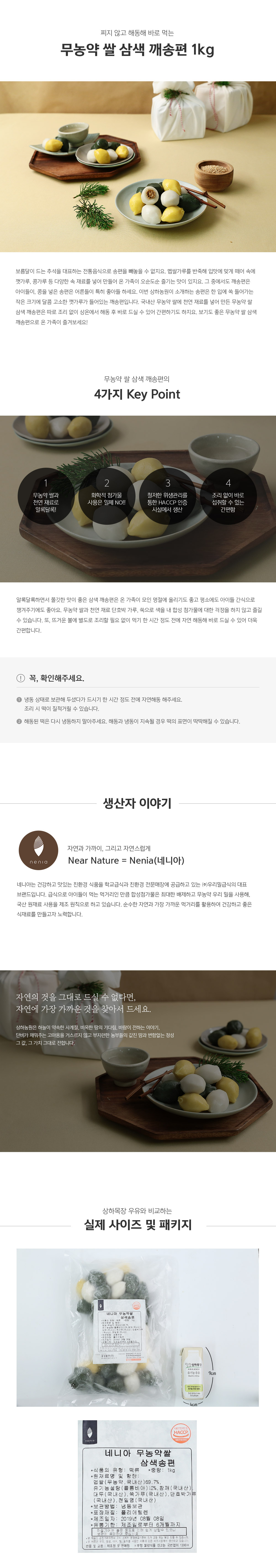Click the Near Nature = Nenia(네니아) text
276x1568 pixels.
click(126, 860)
